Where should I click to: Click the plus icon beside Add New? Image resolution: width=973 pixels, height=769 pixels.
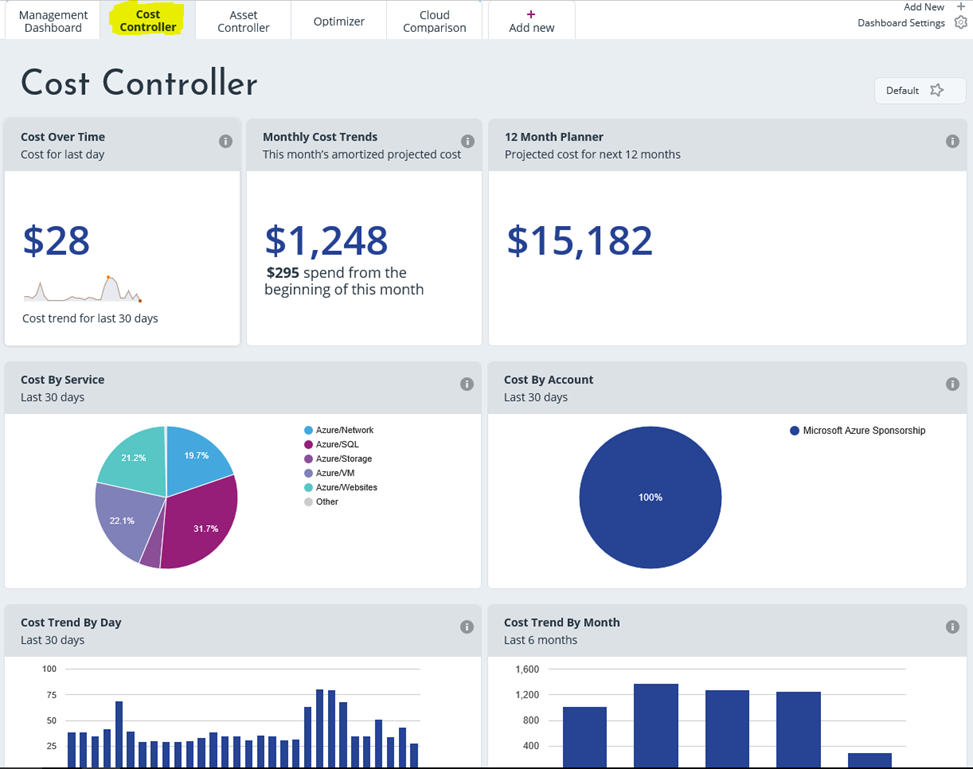coord(961,7)
